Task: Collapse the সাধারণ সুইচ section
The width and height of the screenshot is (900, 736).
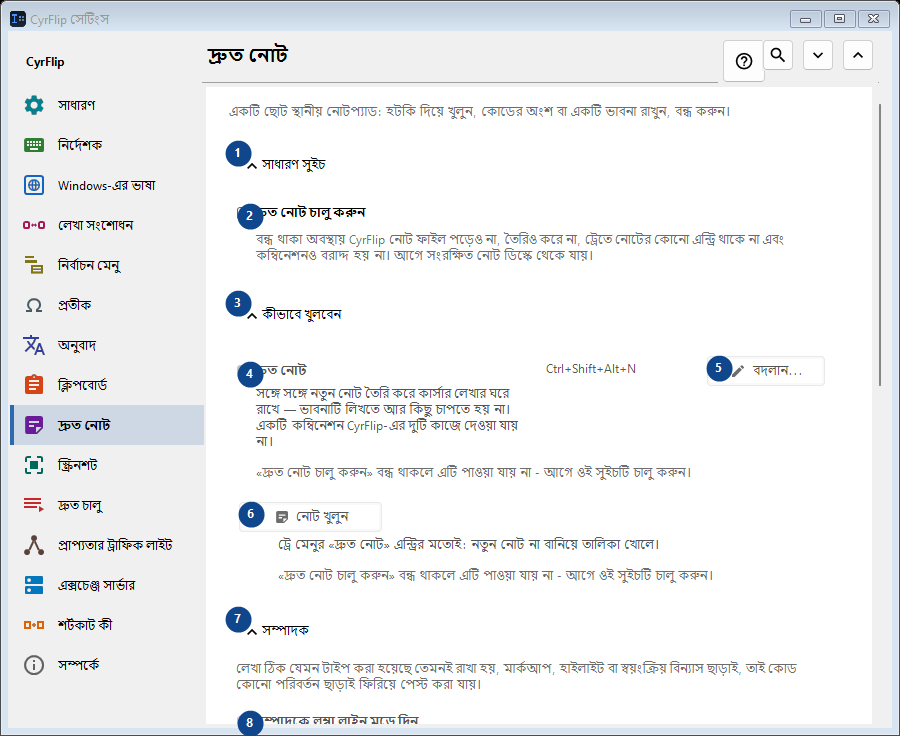Action: tap(251, 166)
